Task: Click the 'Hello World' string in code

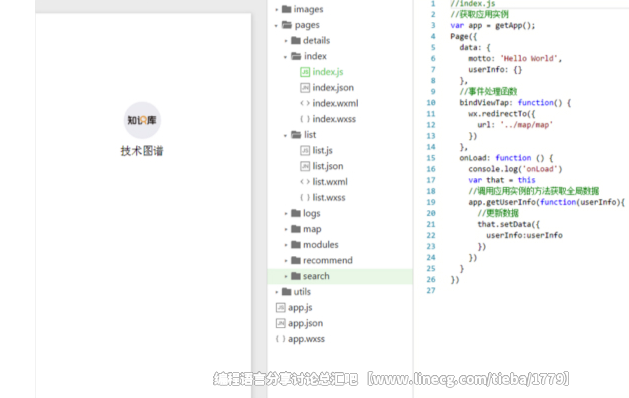Action: 528,59
